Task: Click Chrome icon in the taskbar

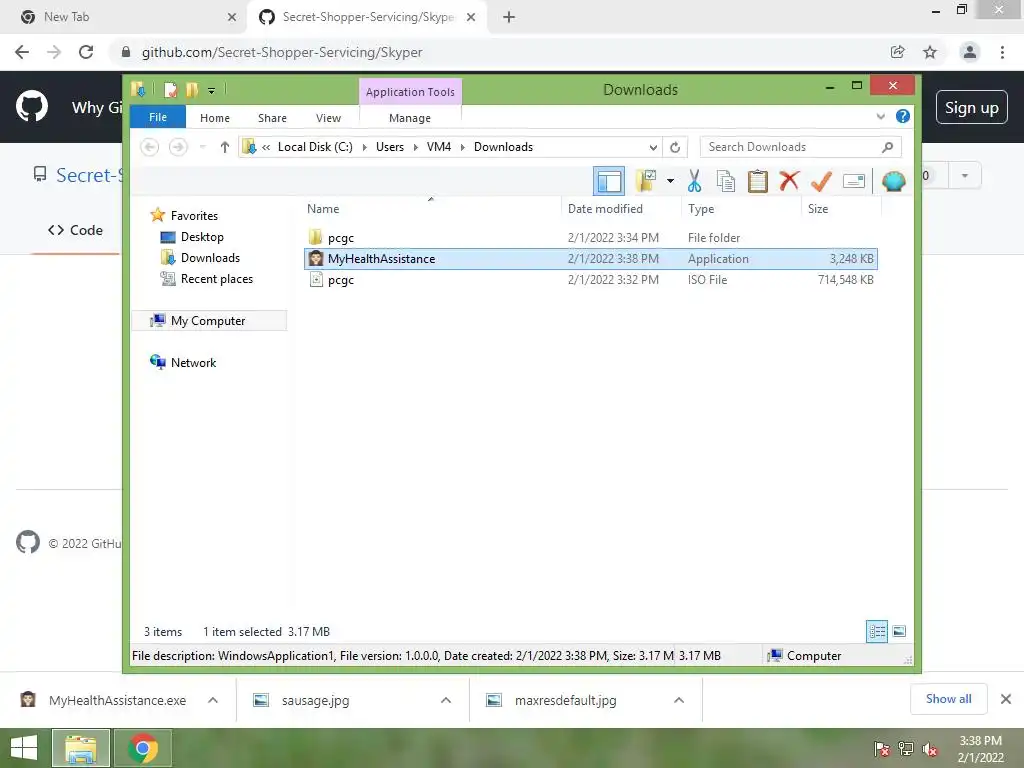Action: [142, 748]
